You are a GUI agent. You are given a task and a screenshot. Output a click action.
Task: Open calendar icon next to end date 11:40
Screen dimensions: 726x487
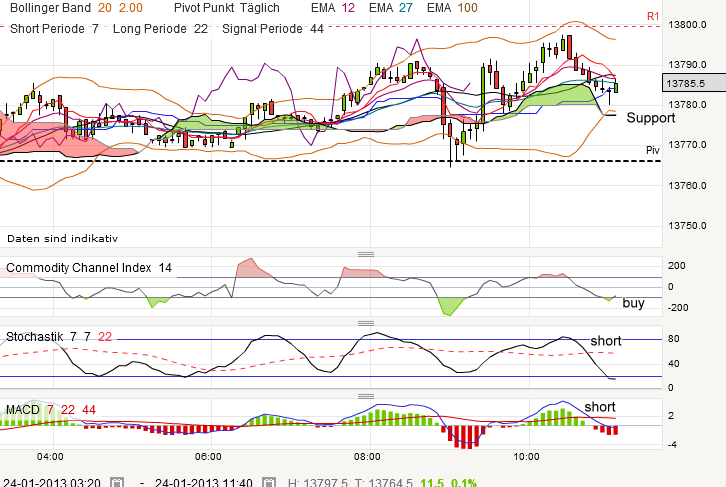click(269, 483)
